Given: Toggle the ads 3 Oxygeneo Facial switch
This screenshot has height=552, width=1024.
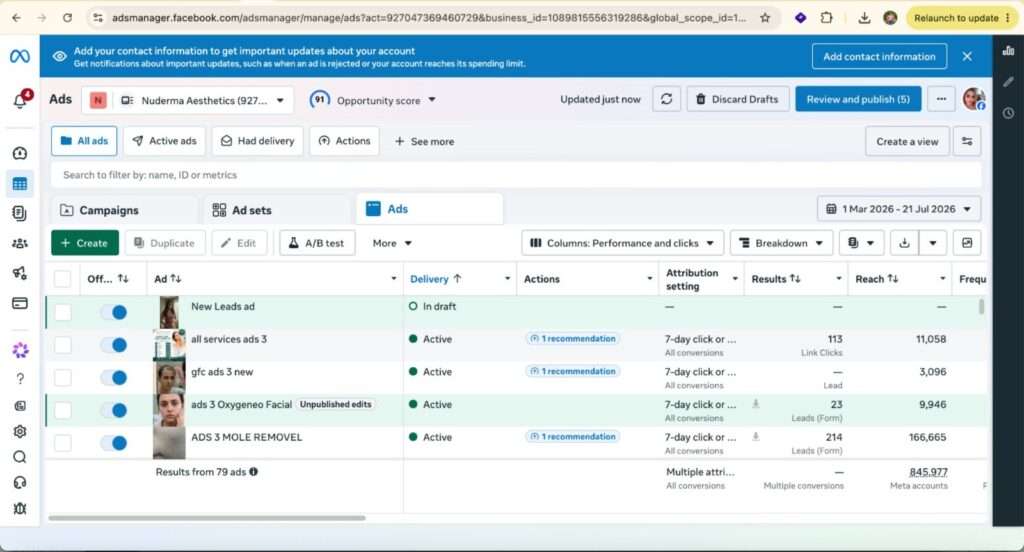Looking at the screenshot, I should click(x=114, y=410).
